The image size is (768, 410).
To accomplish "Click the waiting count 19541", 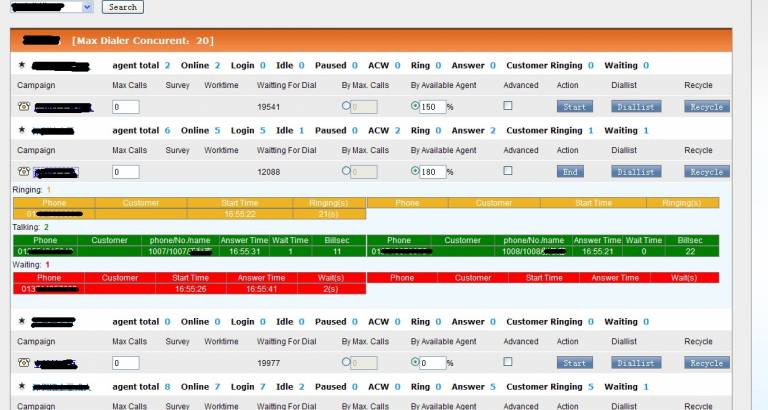I will click(268, 107).
